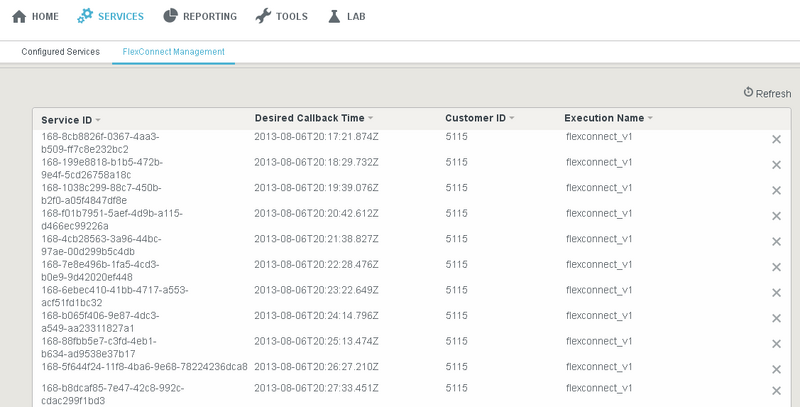Image resolution: width=800 pixels, height=407 pixels.
Task: Select service ID 168-1038c299 row text
Action: (x=102, y=194)
